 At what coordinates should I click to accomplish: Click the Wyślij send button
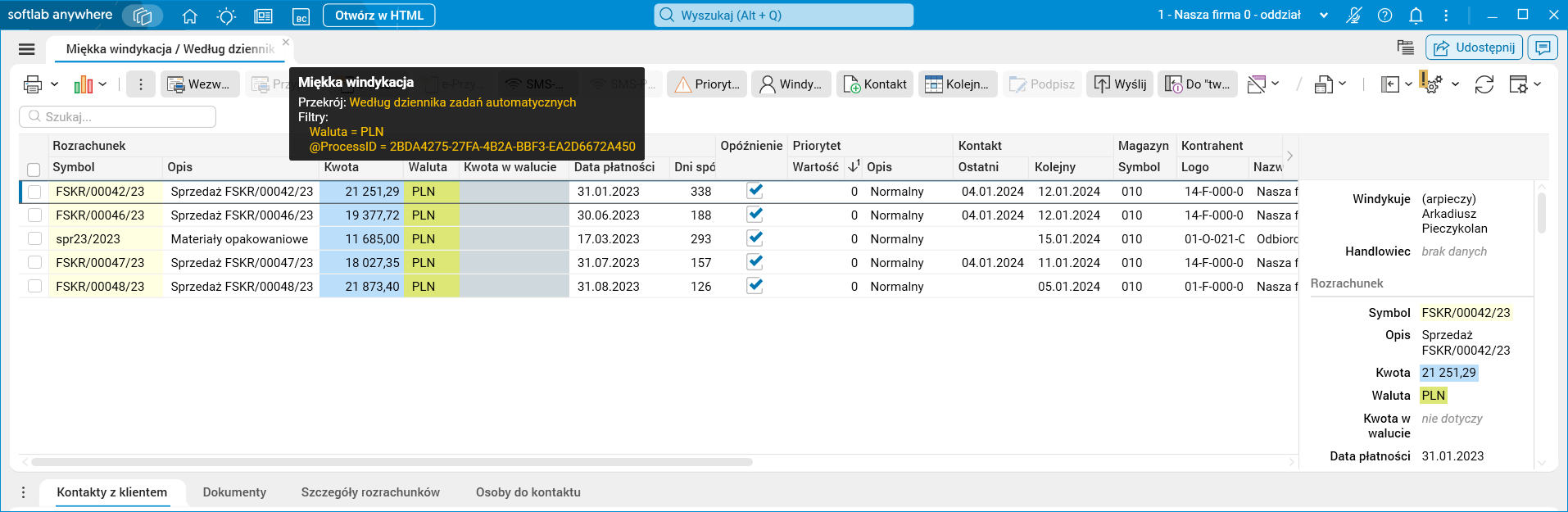tap(1120, 84)
